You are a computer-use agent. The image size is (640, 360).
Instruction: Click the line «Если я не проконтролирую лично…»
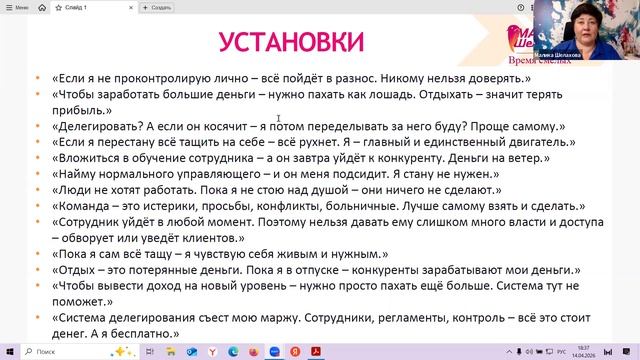coord(291,78)
